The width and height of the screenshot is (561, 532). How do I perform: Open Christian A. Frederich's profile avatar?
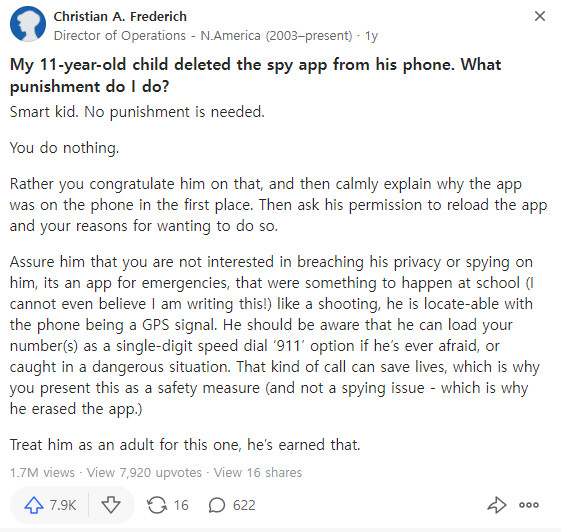pyautogui.click(x=28, y=24)
